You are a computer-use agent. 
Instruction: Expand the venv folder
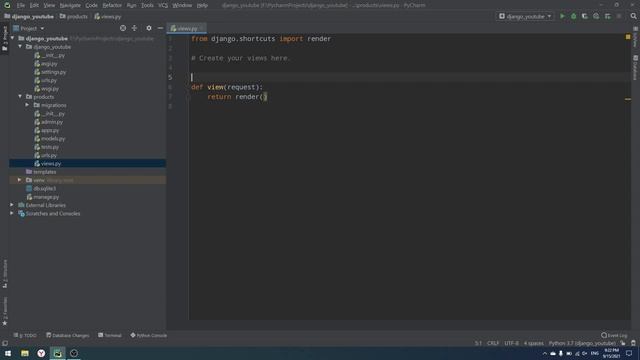coord(19,180)
